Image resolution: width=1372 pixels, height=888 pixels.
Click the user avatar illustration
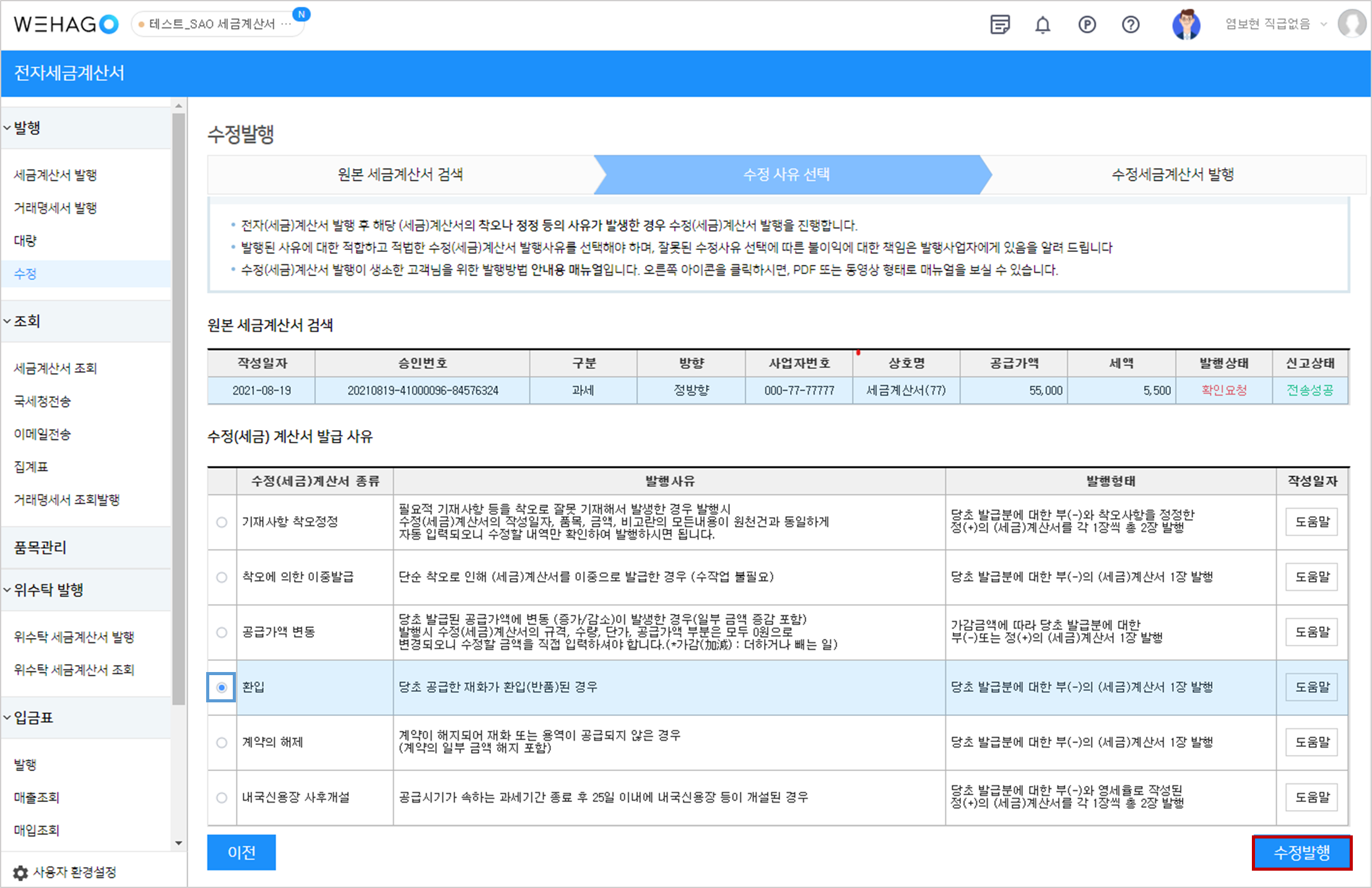click(1186, 25)
